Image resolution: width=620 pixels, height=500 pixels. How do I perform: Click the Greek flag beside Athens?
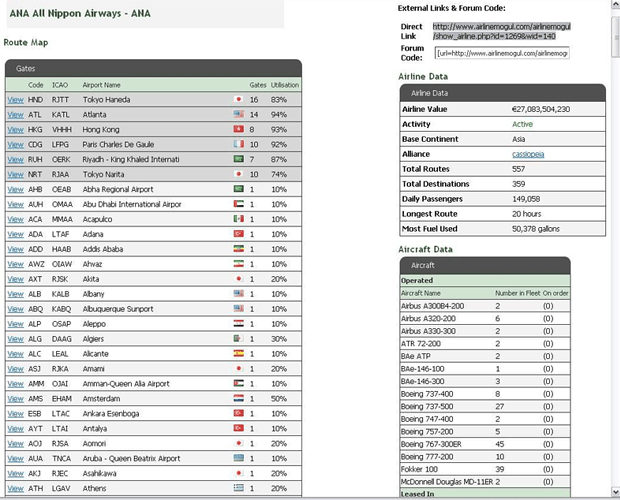pos(238,488)
